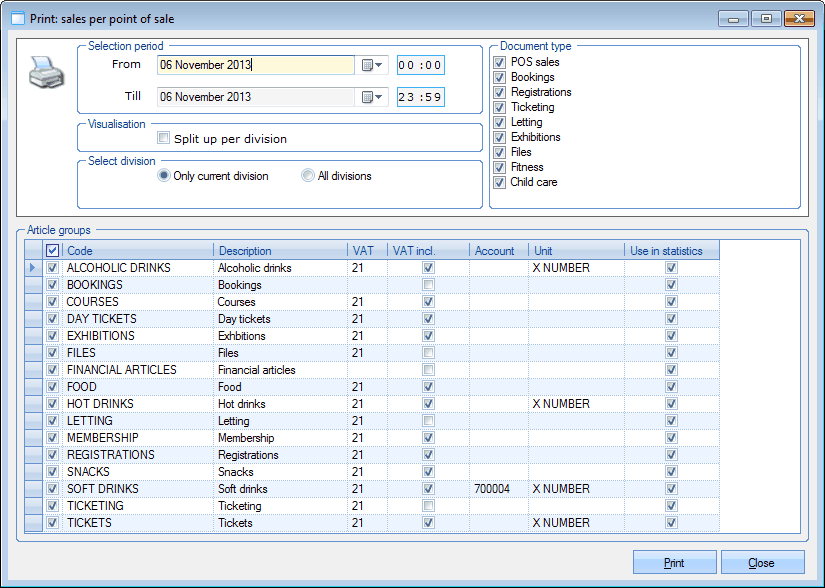Uncheck POS sales document type
The width and height of the screenshot is (825, 588).
tap(499, 62)
